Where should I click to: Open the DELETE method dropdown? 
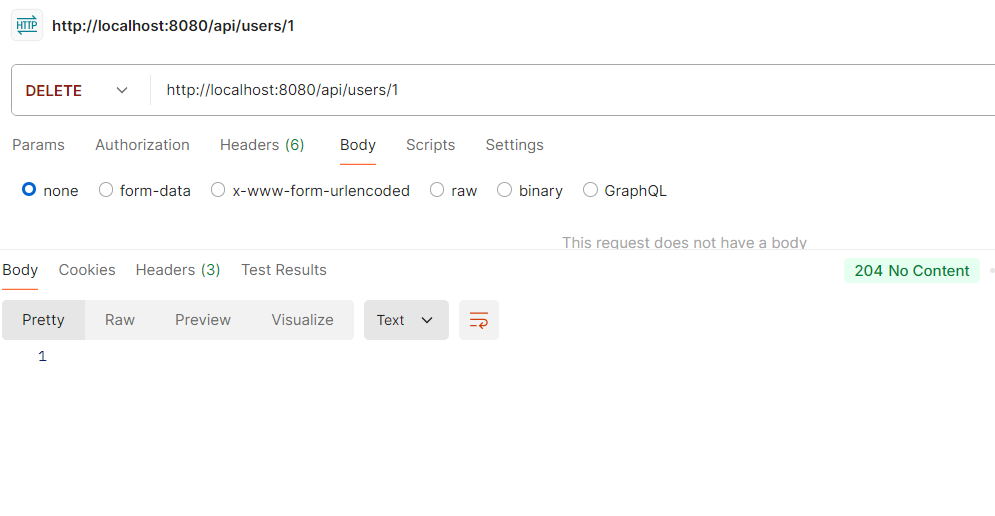click(80, 90)
